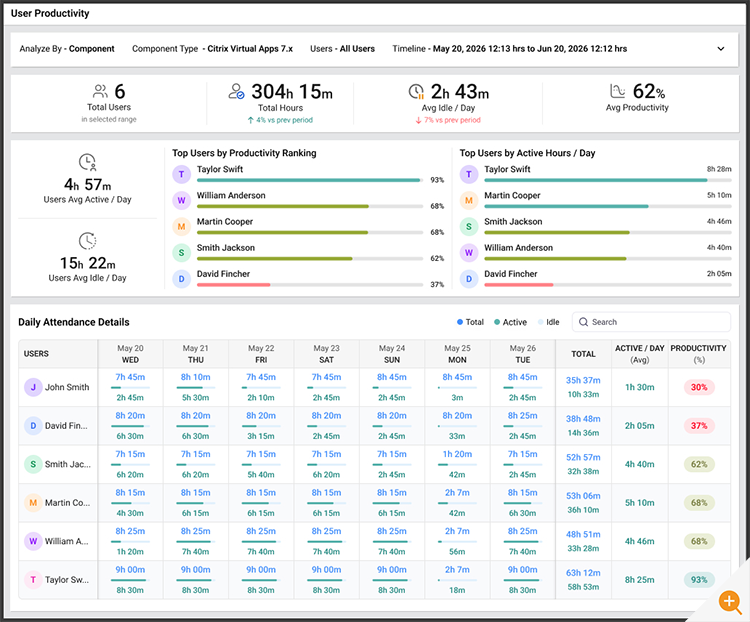Click Smith Jac... avatar in attendance table

[x=33, y=464]
